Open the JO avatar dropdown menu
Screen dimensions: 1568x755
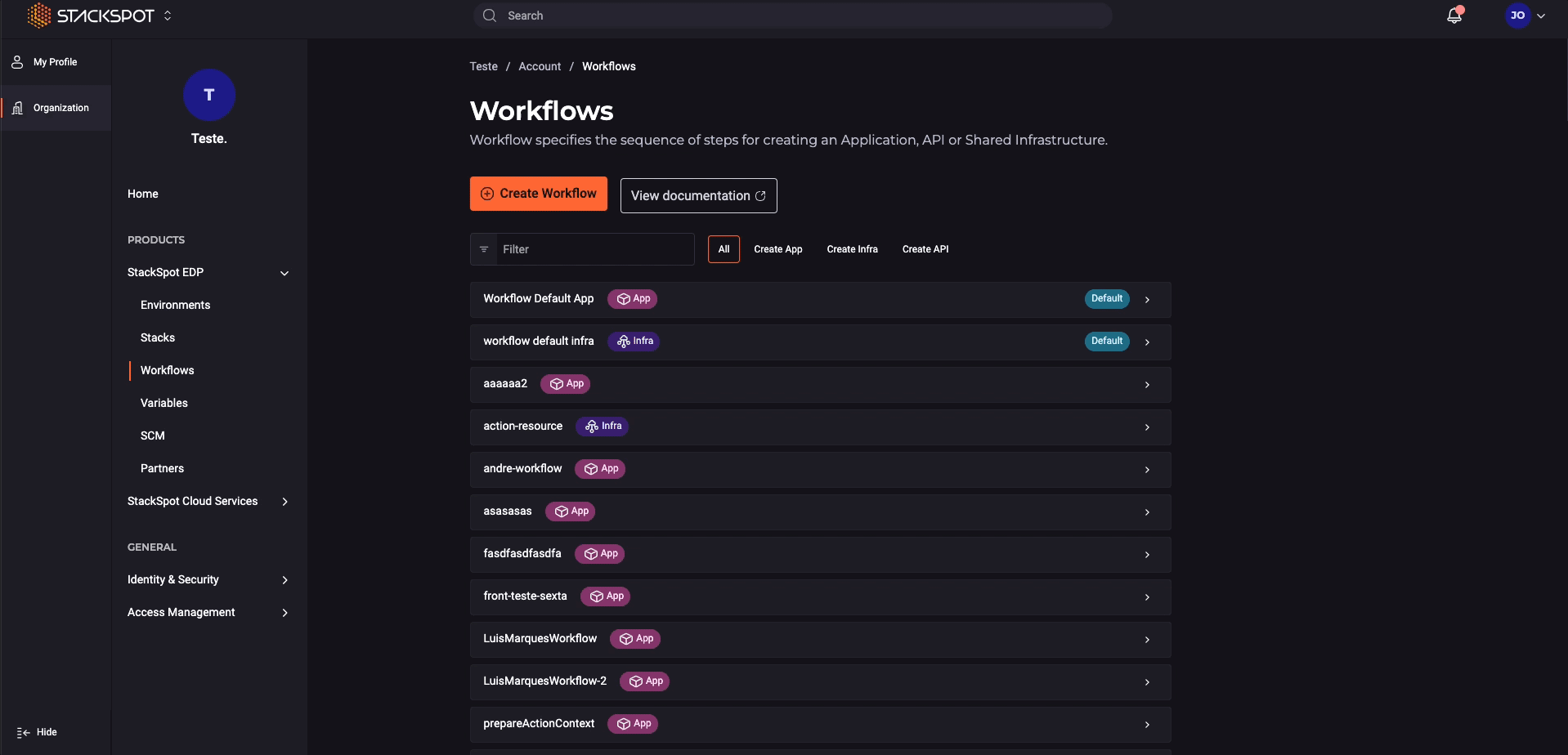click(1523, 16)
